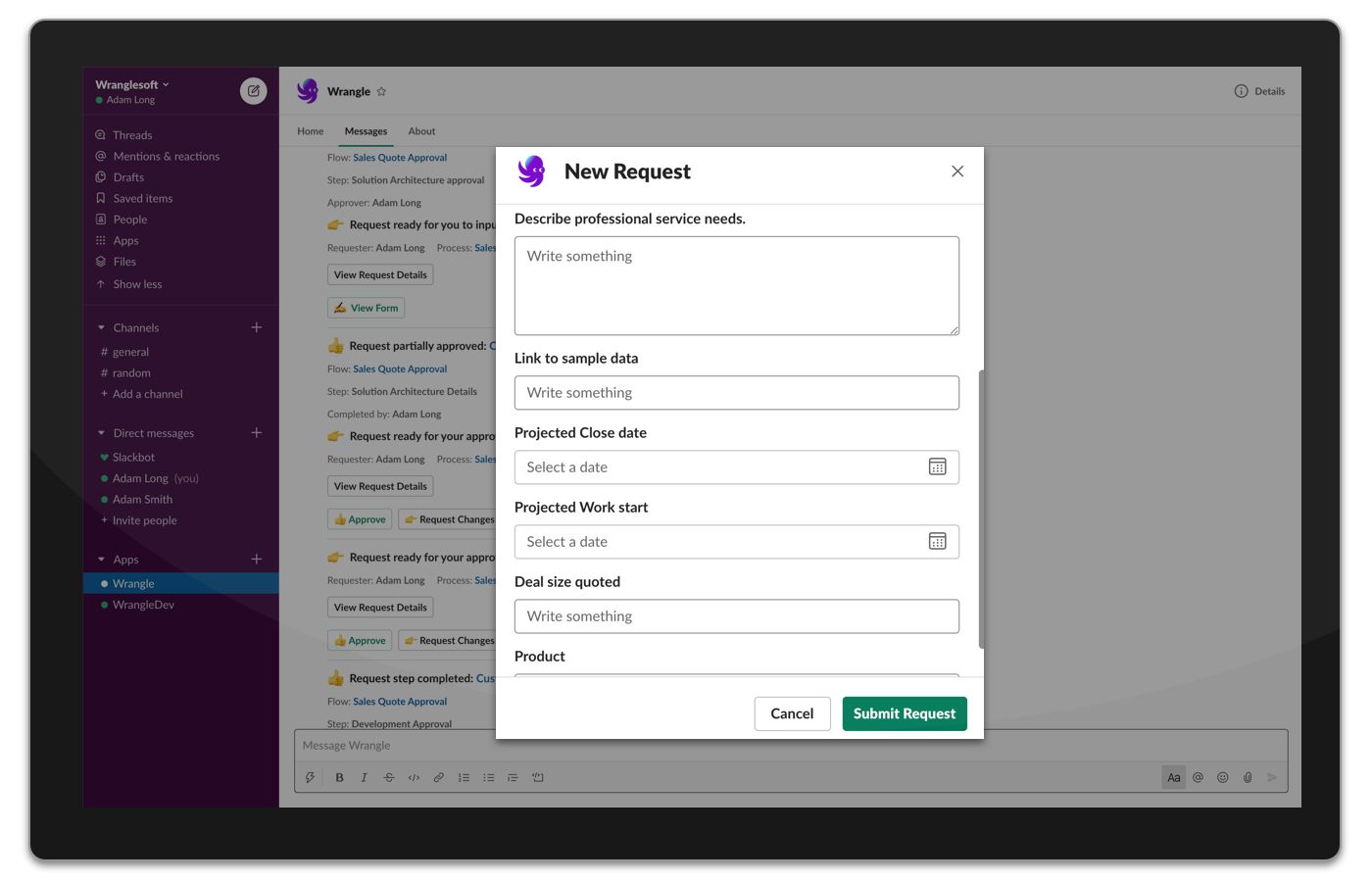Click the shortcuts lightning bolt icon
Viewport: 1372px width, 882px height.
[311, 776]
